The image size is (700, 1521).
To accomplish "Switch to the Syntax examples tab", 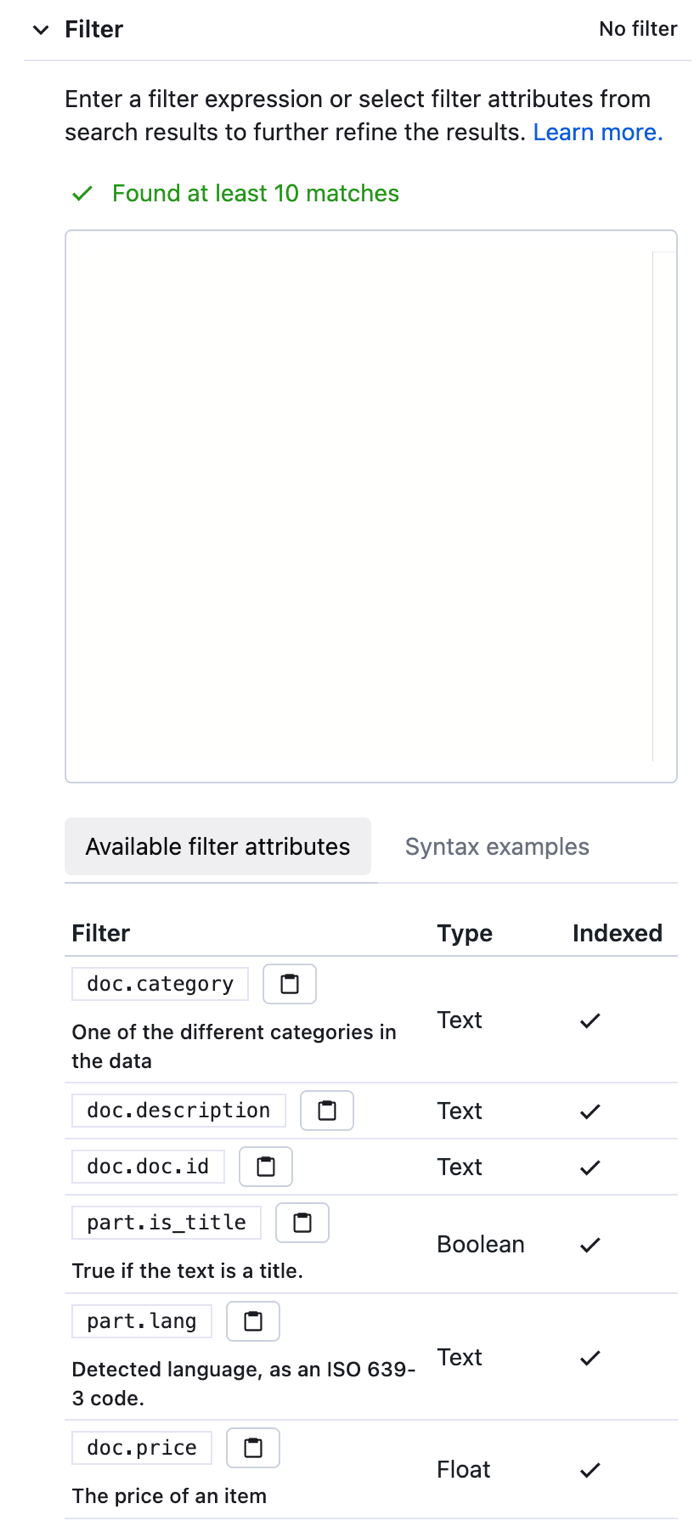I will pyautogui.click(x=497, y=846).
